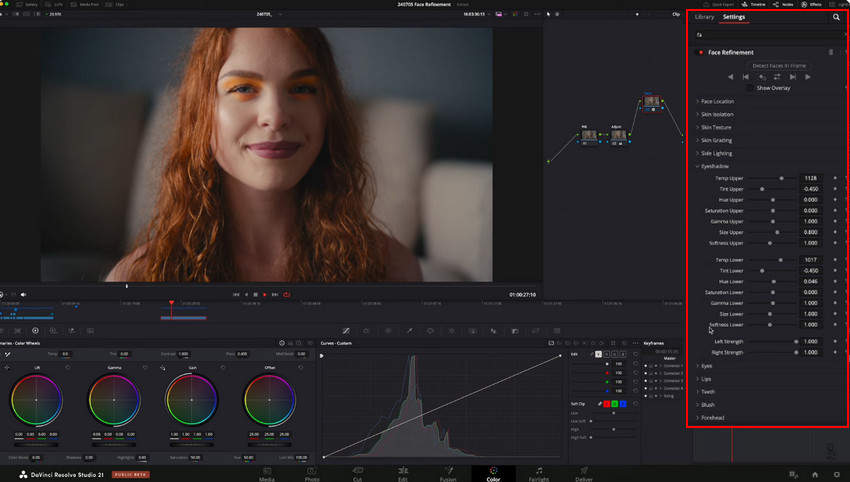This screenshot has height=482, width=850.
Task: Open the color wheels palette icon
Action: [x=35, y=331]
